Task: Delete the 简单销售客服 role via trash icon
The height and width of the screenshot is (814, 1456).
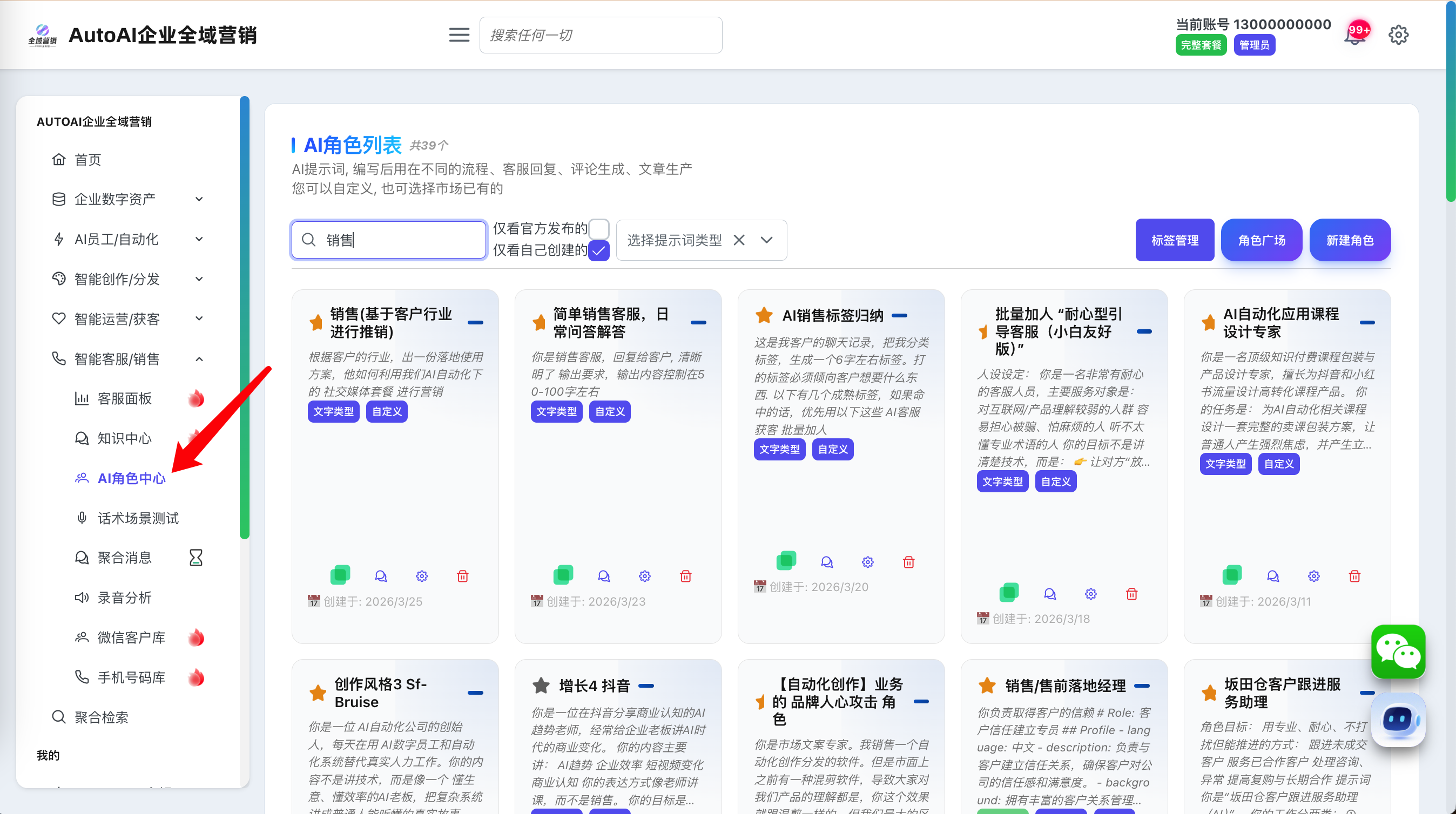Action: tap(686, 576)
